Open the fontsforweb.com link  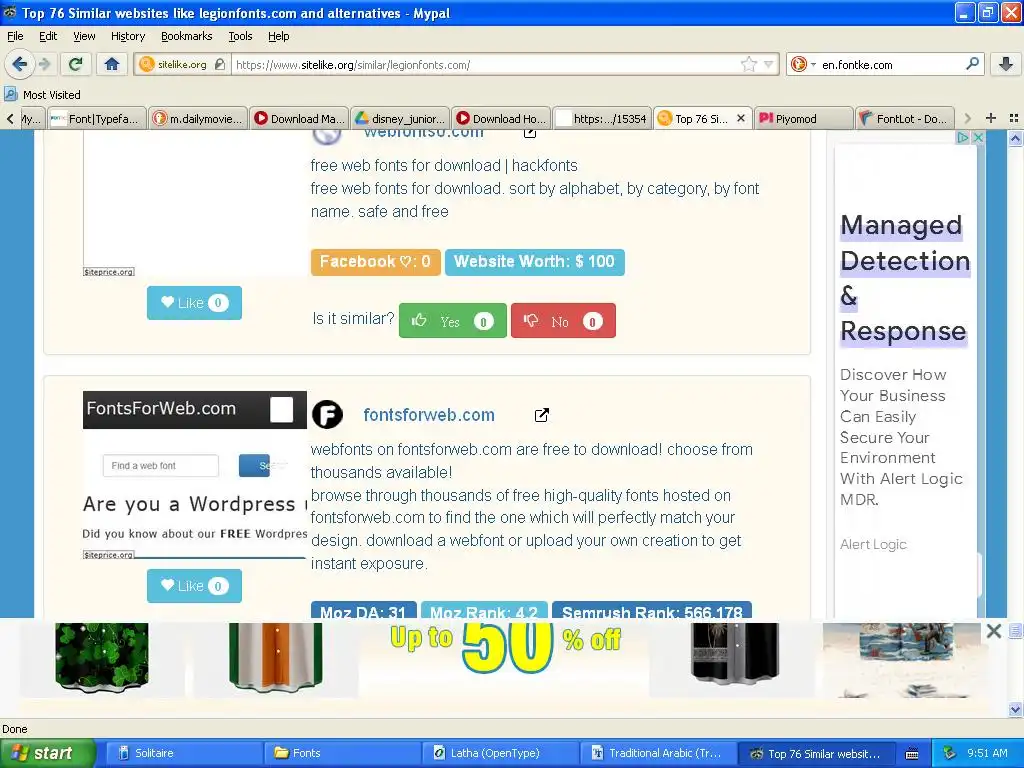tap(429, 415)
